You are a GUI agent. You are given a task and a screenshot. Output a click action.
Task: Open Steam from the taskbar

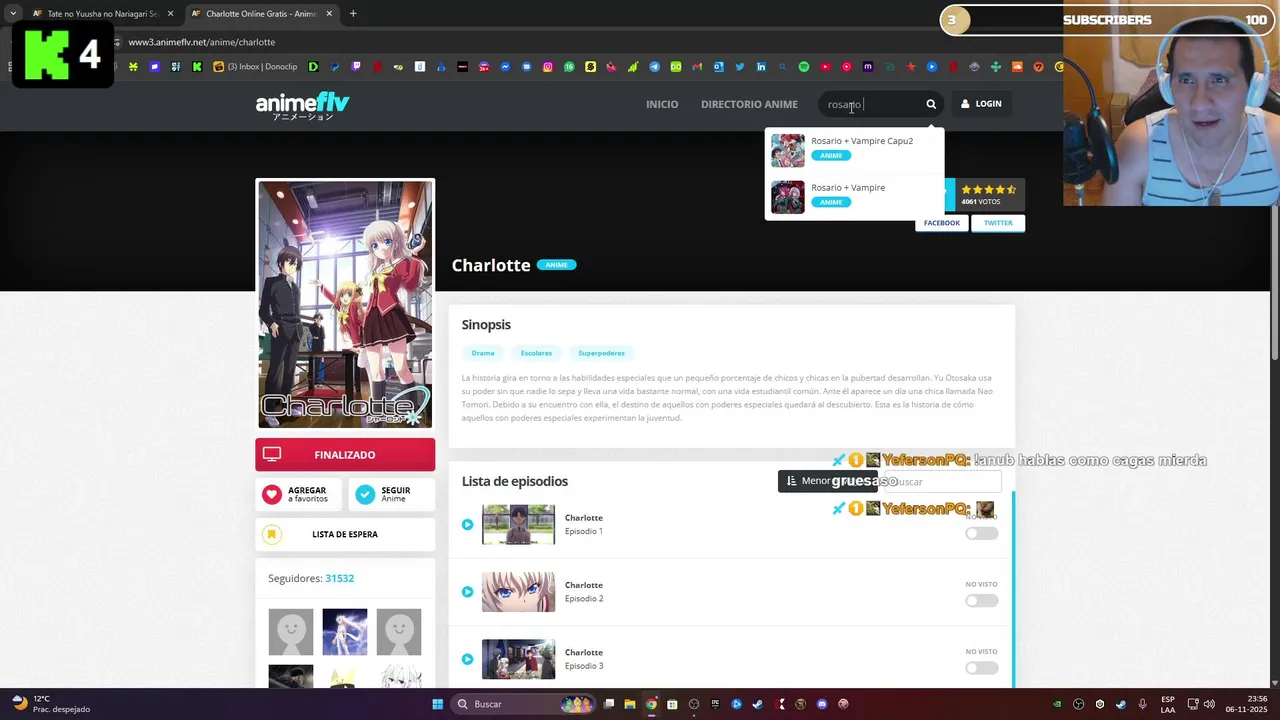(756, 704)
